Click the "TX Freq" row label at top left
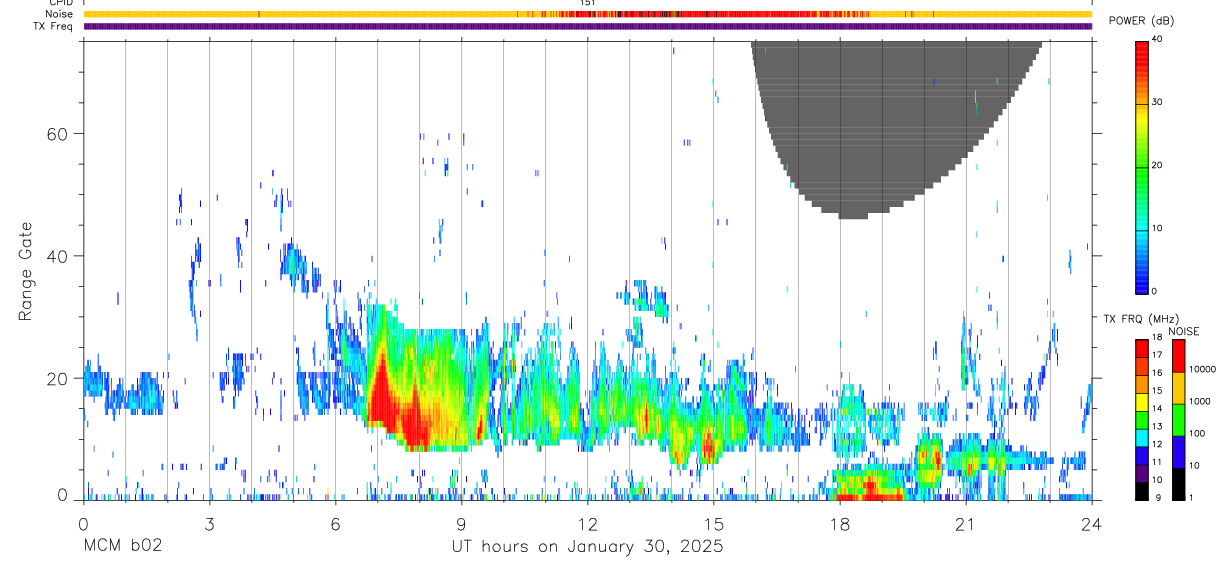Screen dimensions: 1228x567 click(x=54, y=26)
